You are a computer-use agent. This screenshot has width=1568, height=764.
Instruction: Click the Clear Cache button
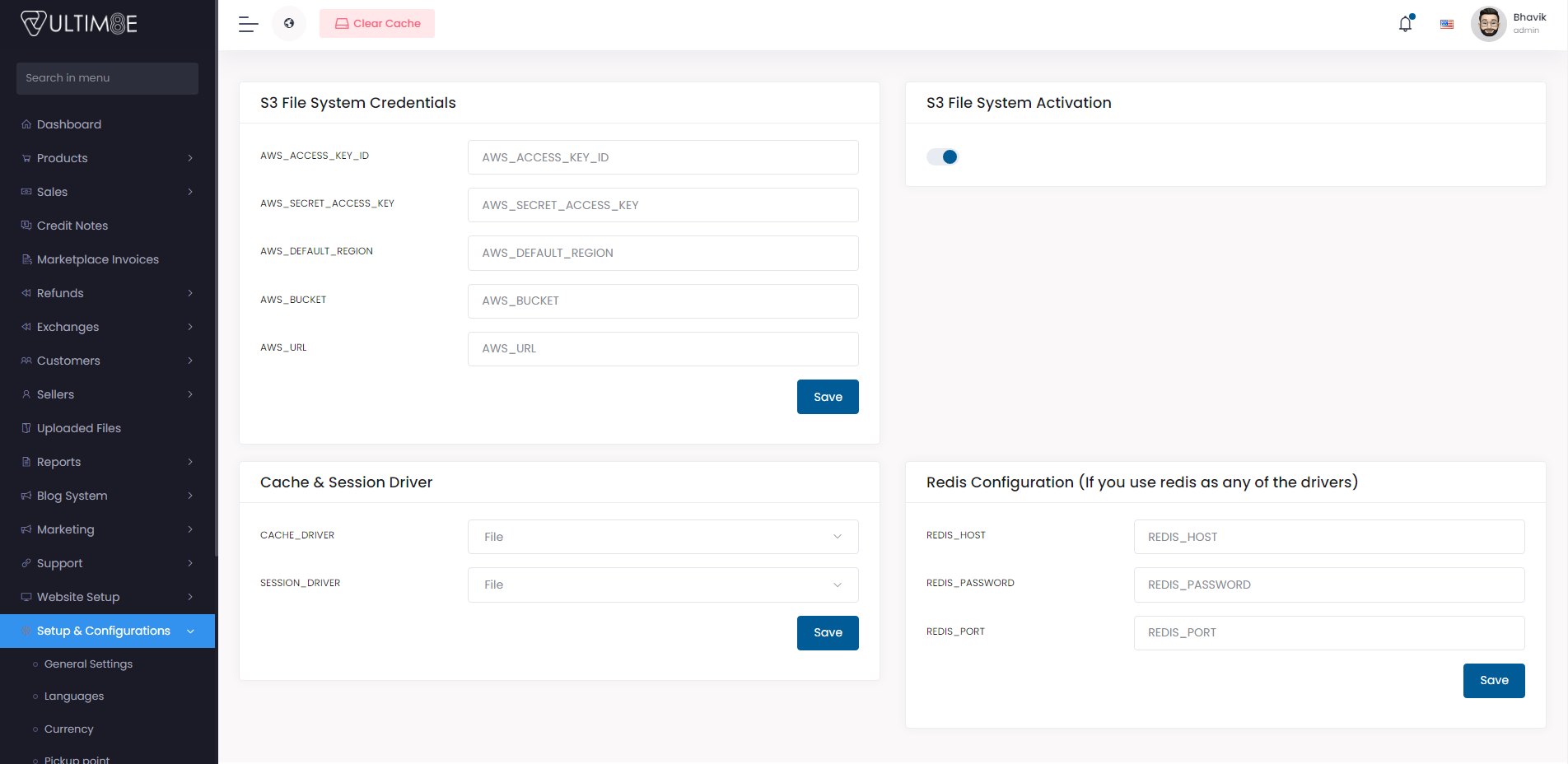(376, 23)
